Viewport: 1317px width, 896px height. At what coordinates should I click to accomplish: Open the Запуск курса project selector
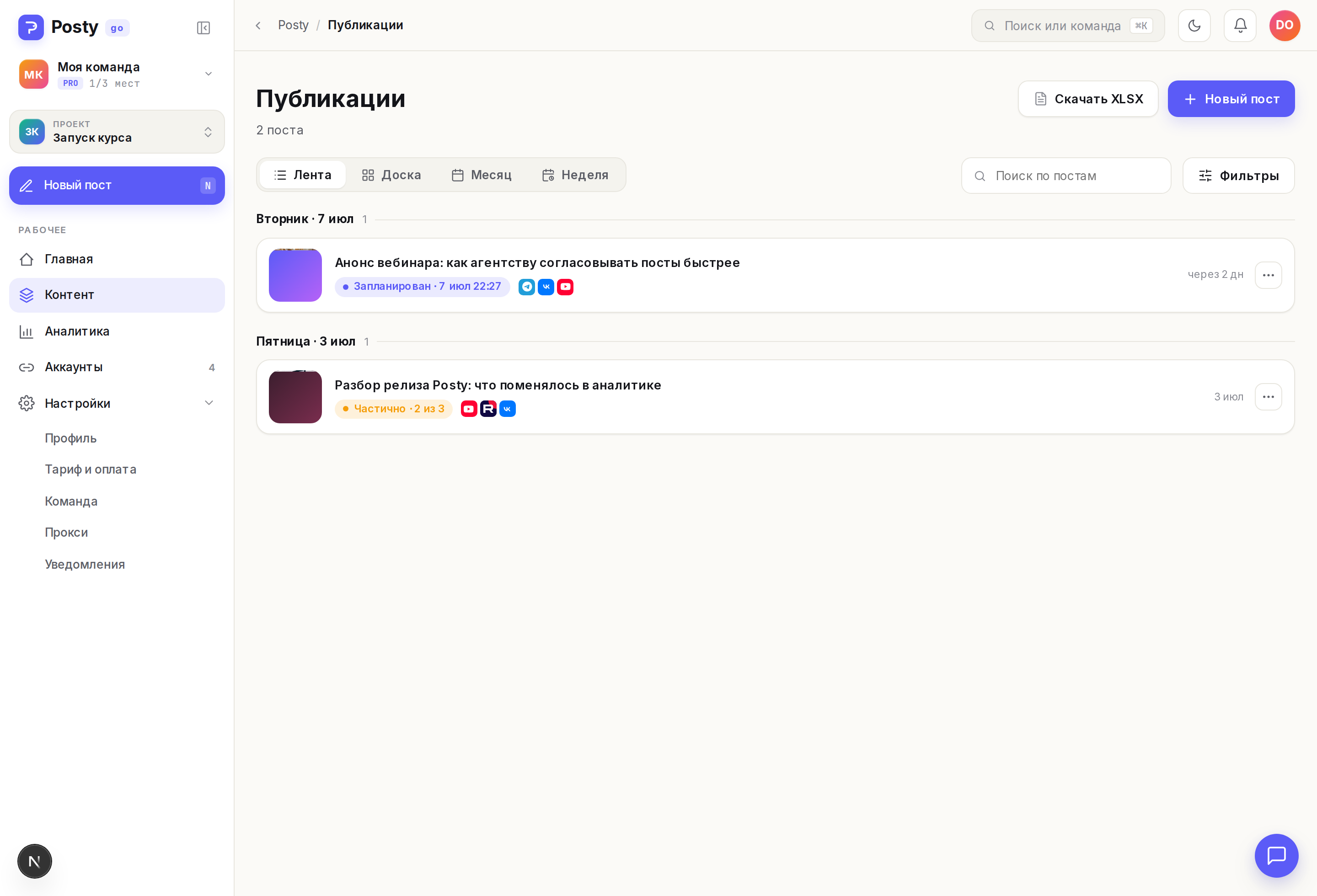(x=117, y=131)
